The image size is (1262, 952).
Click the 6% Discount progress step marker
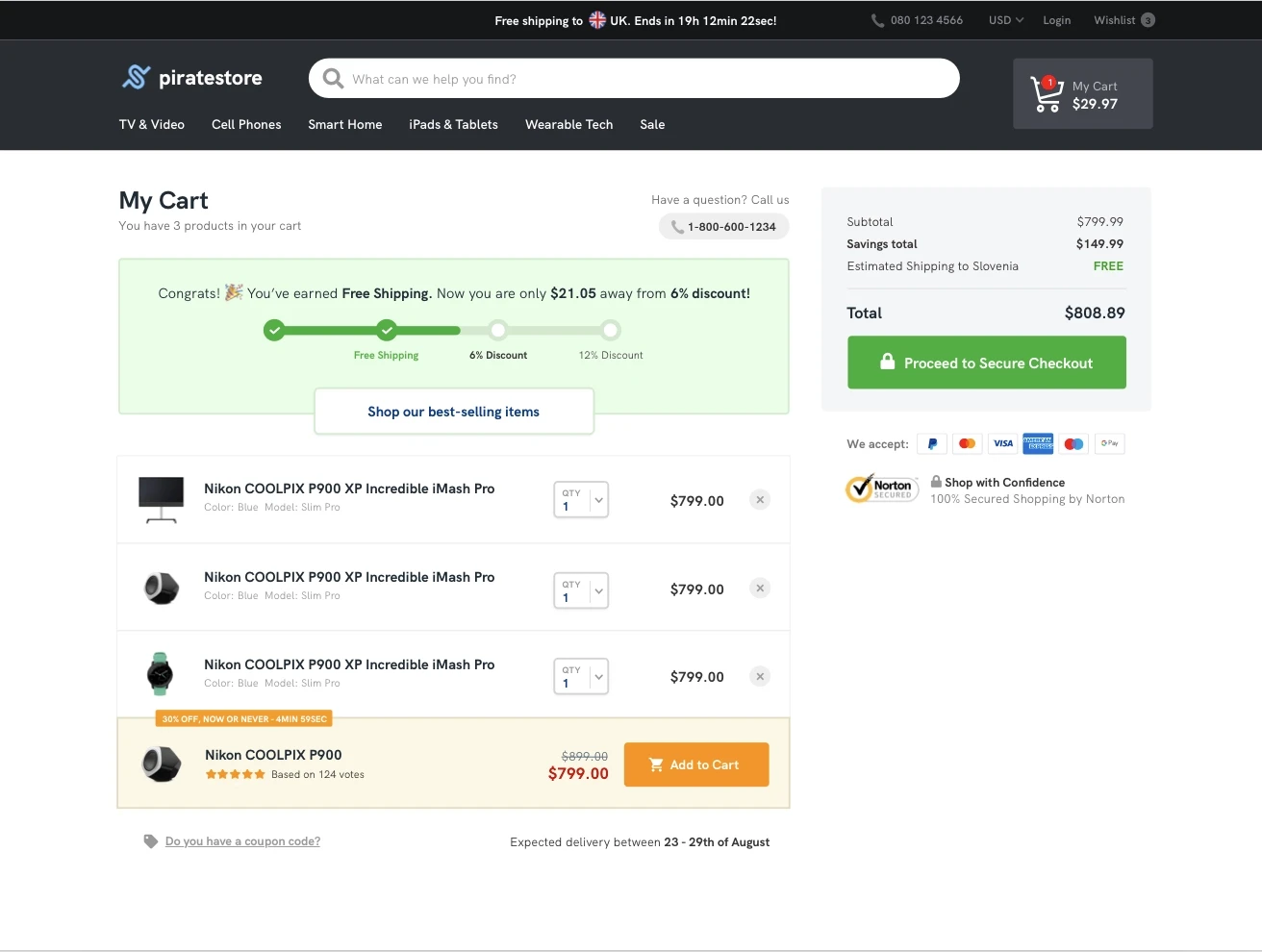click(x=497, y=331)
